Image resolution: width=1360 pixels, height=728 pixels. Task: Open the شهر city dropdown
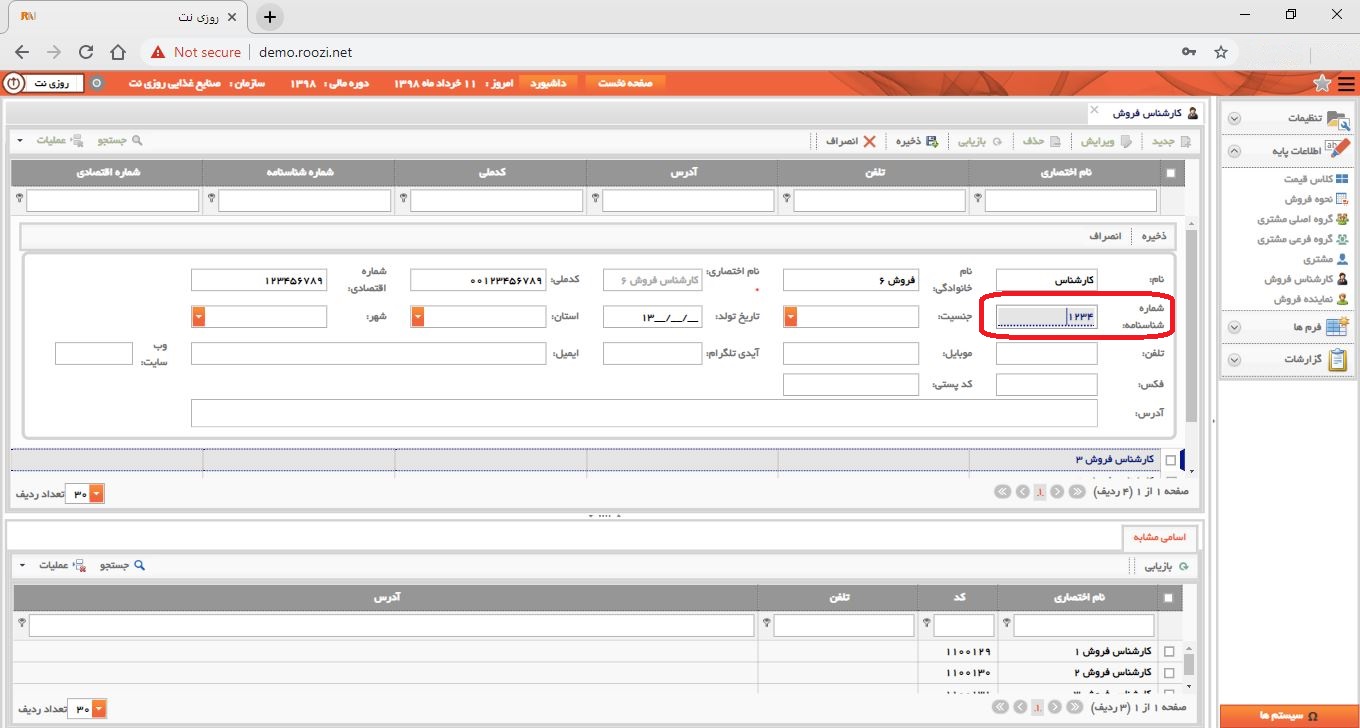pos(198,316)
